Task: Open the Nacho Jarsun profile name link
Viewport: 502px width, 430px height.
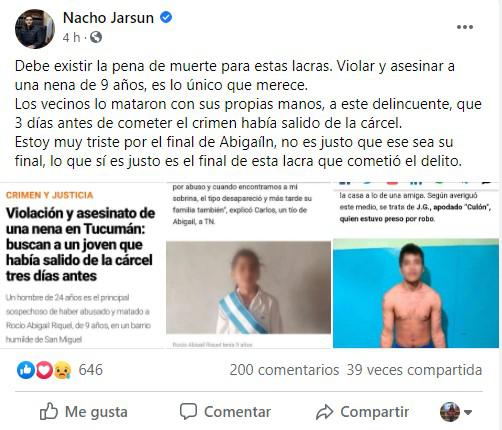Action: 108,18
